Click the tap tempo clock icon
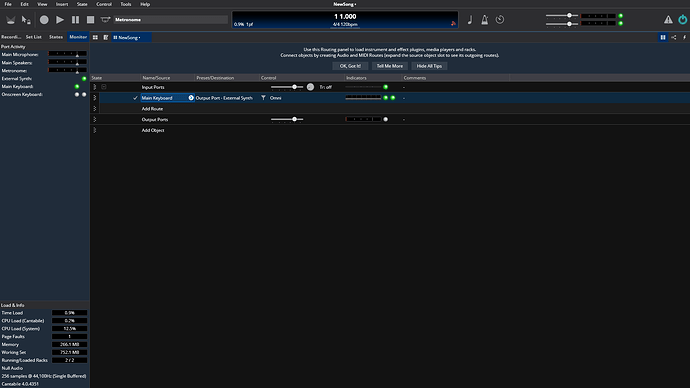This screenshot has width=690, height=388. click(x=500, y=20)
